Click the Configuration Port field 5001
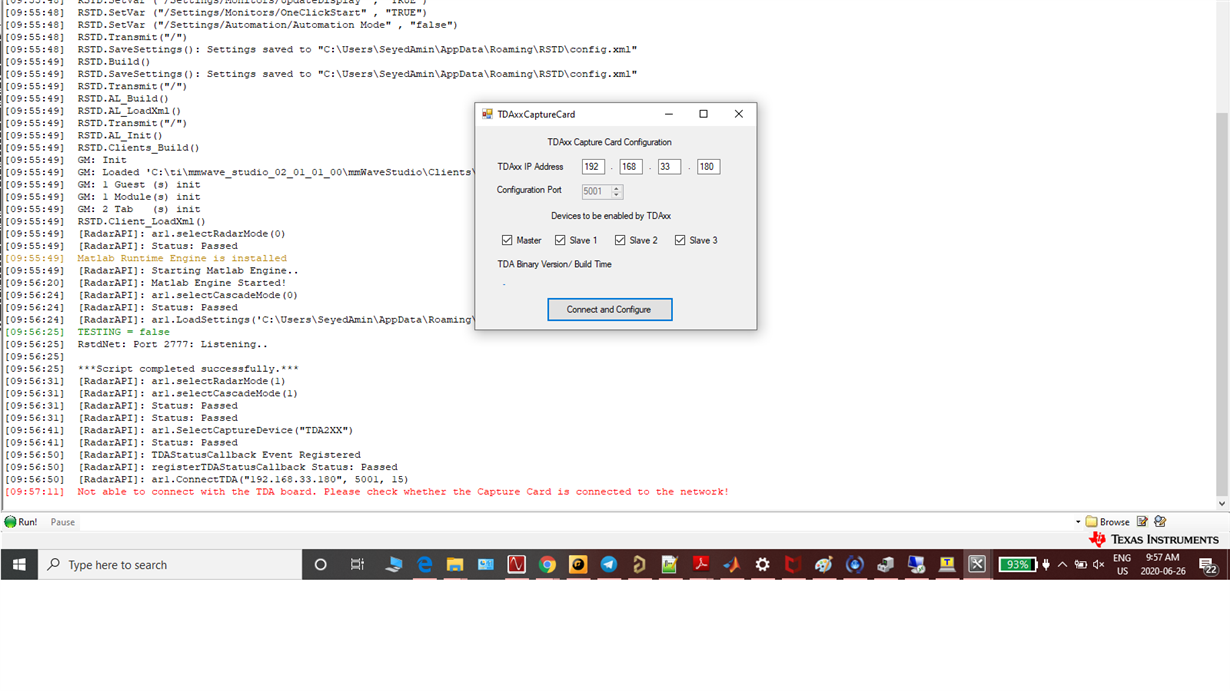 click(x=596, y=191)
